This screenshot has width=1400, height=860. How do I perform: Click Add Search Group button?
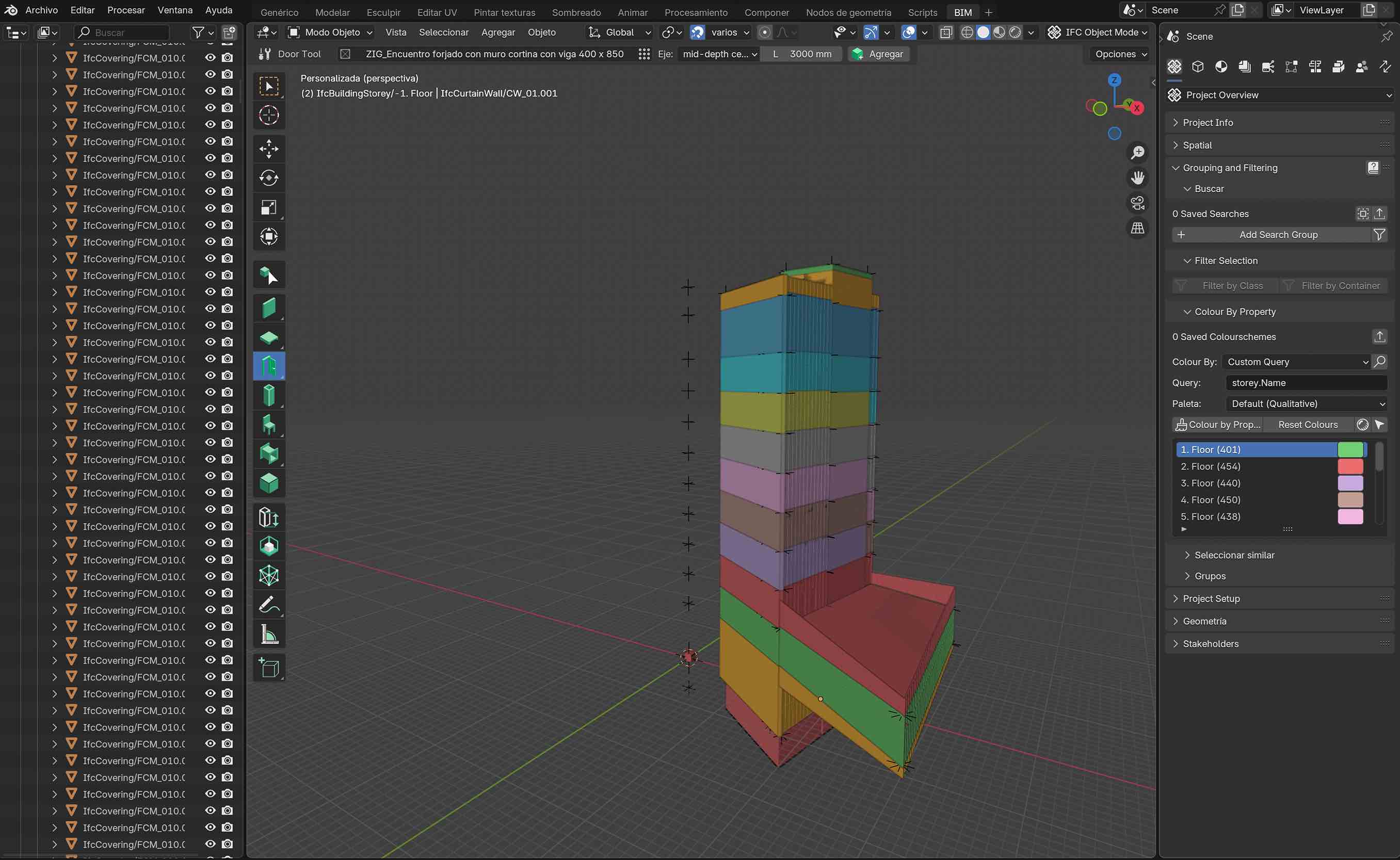coord(1271,235)
